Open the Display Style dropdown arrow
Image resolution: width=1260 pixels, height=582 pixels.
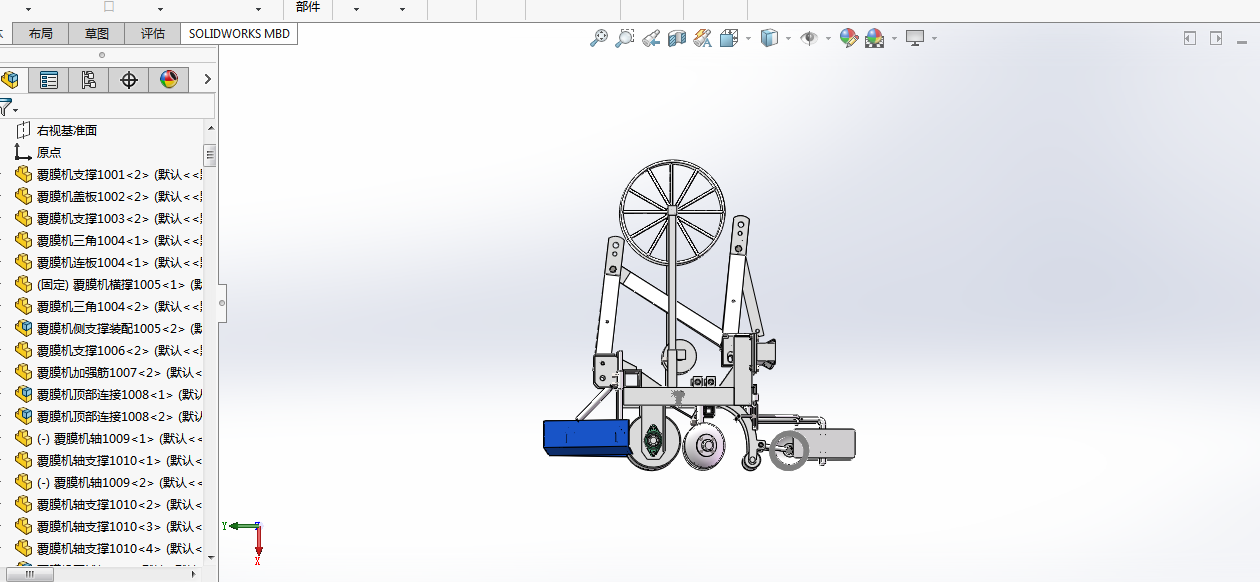pos(788,39)
